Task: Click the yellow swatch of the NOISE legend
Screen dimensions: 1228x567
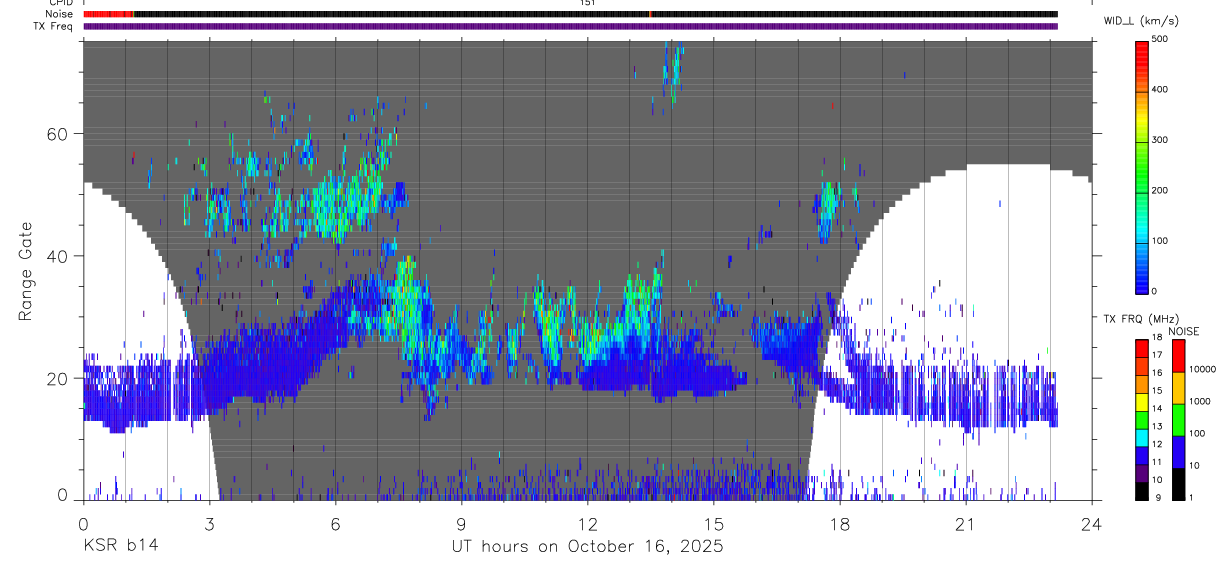Action: [1179, 388]
